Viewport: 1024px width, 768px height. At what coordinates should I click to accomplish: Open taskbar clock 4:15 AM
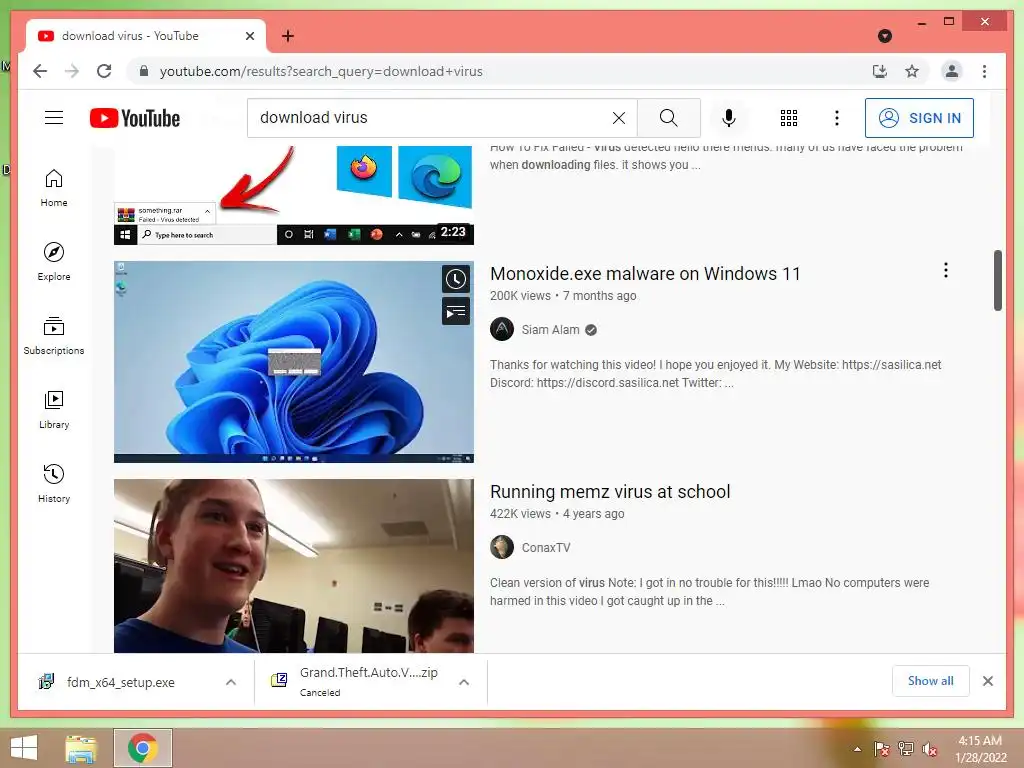point(980,749)
